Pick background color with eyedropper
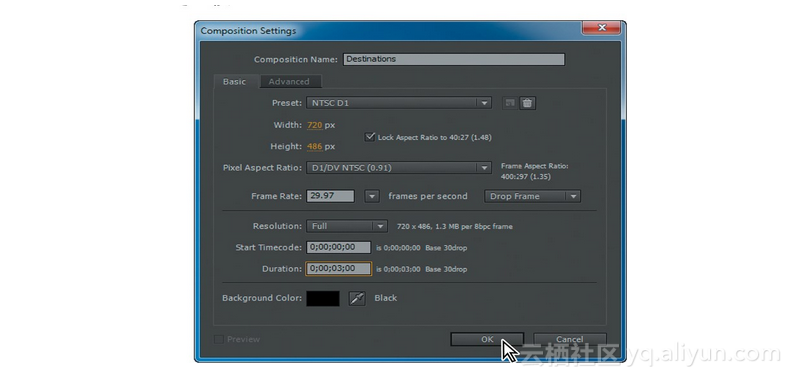792x378 pixels. tap(357, 298)
